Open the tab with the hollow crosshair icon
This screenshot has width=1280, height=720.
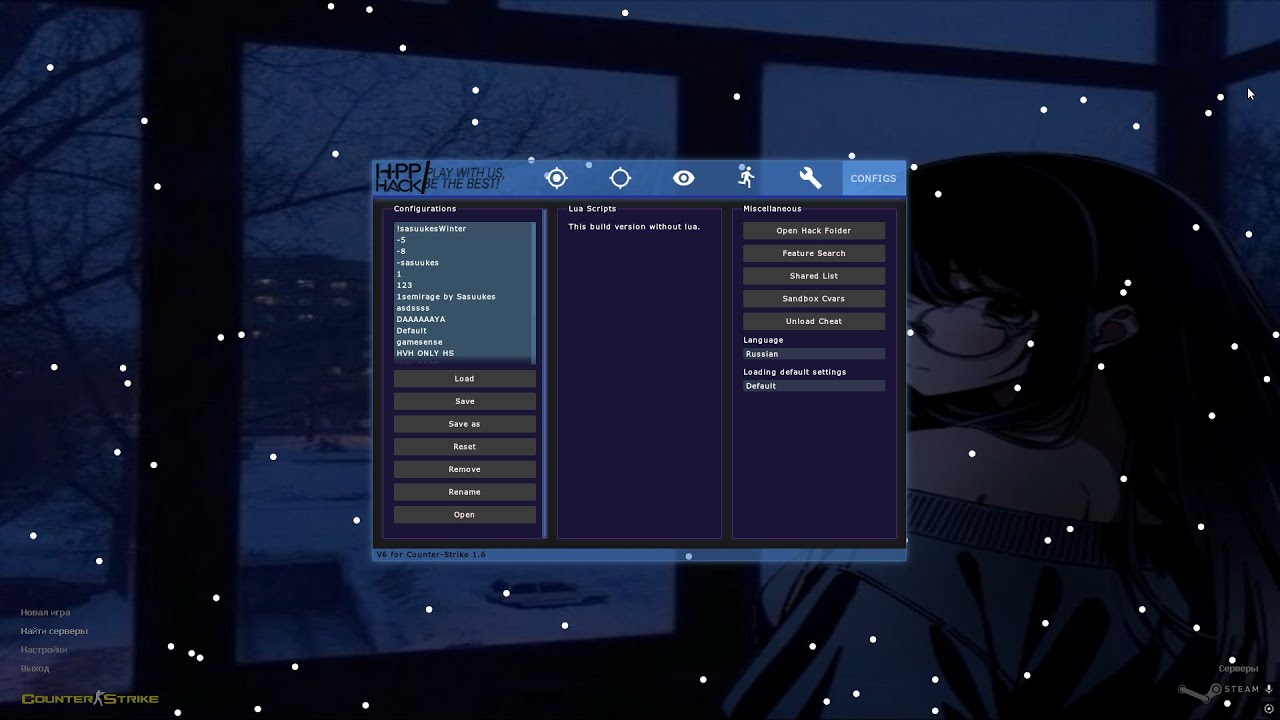[x=620, y=178]
